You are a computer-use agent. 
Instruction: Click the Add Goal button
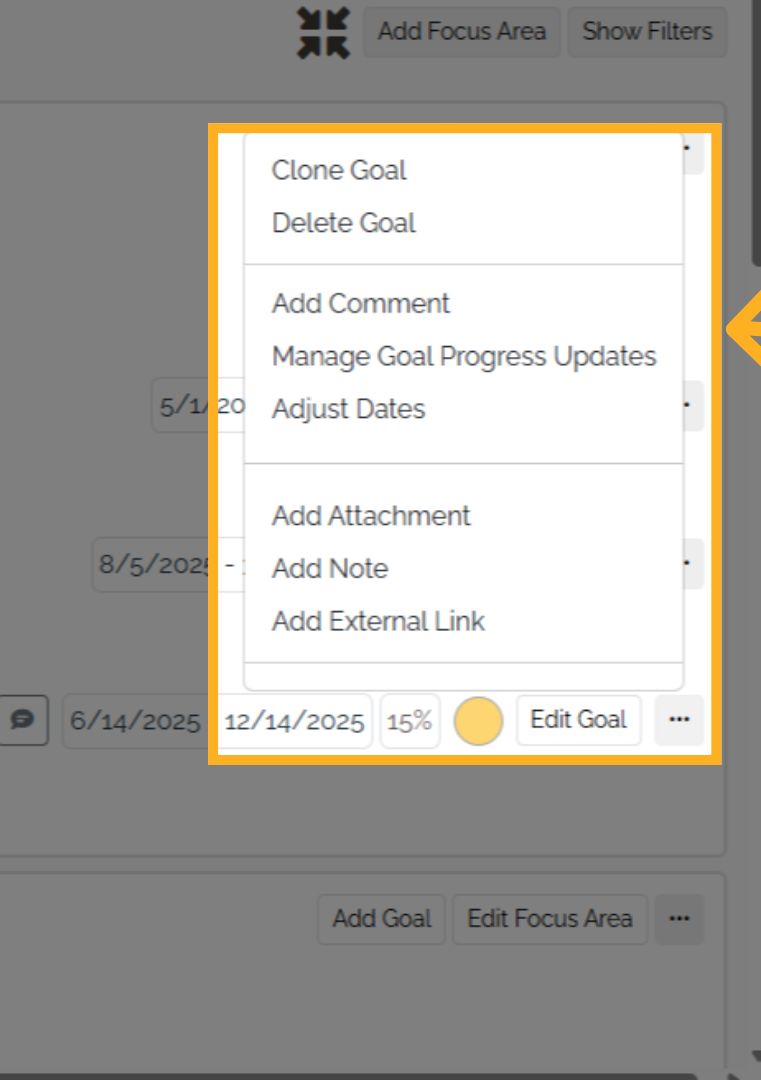tap(382, 919)
